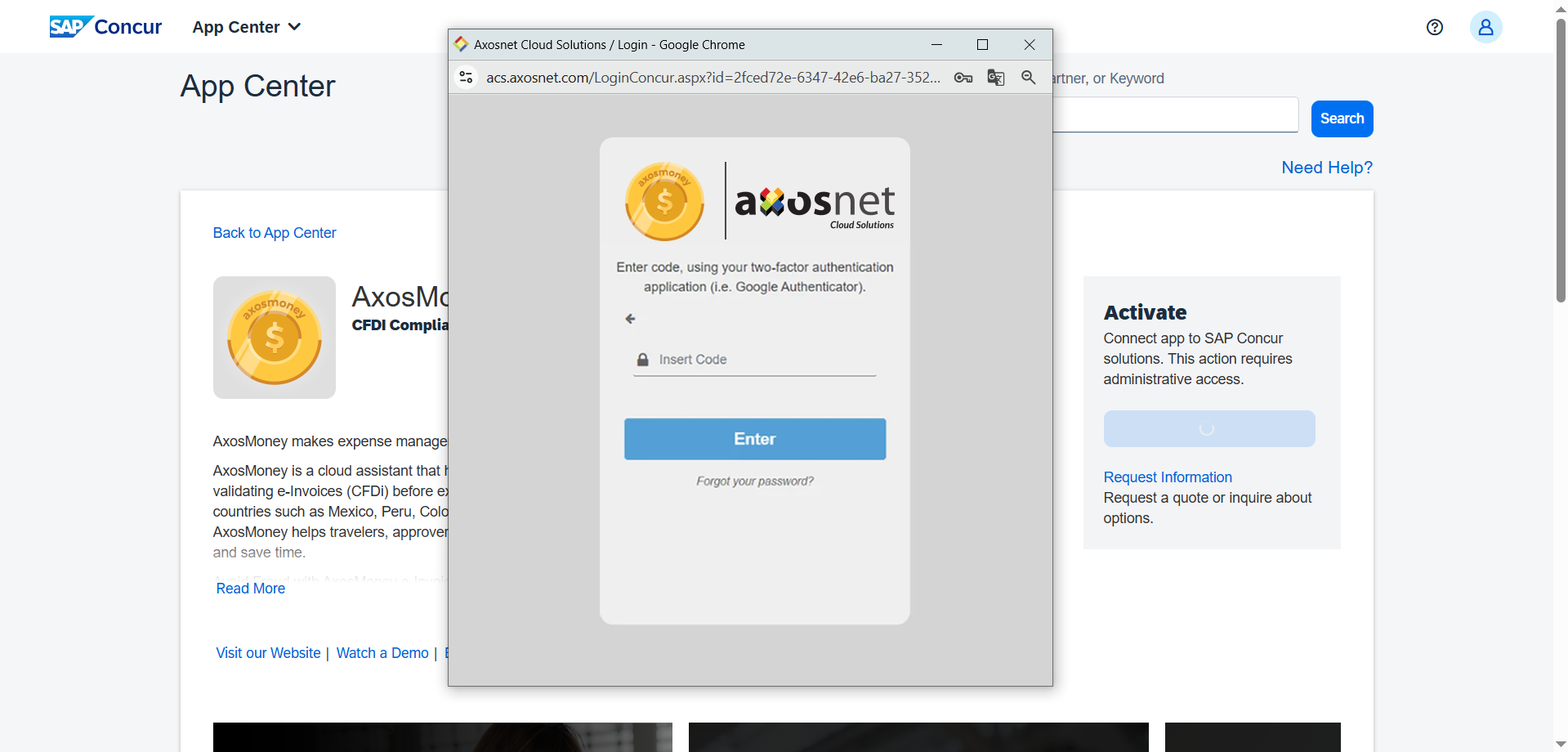Expand description with Read More

pos(251,589)
